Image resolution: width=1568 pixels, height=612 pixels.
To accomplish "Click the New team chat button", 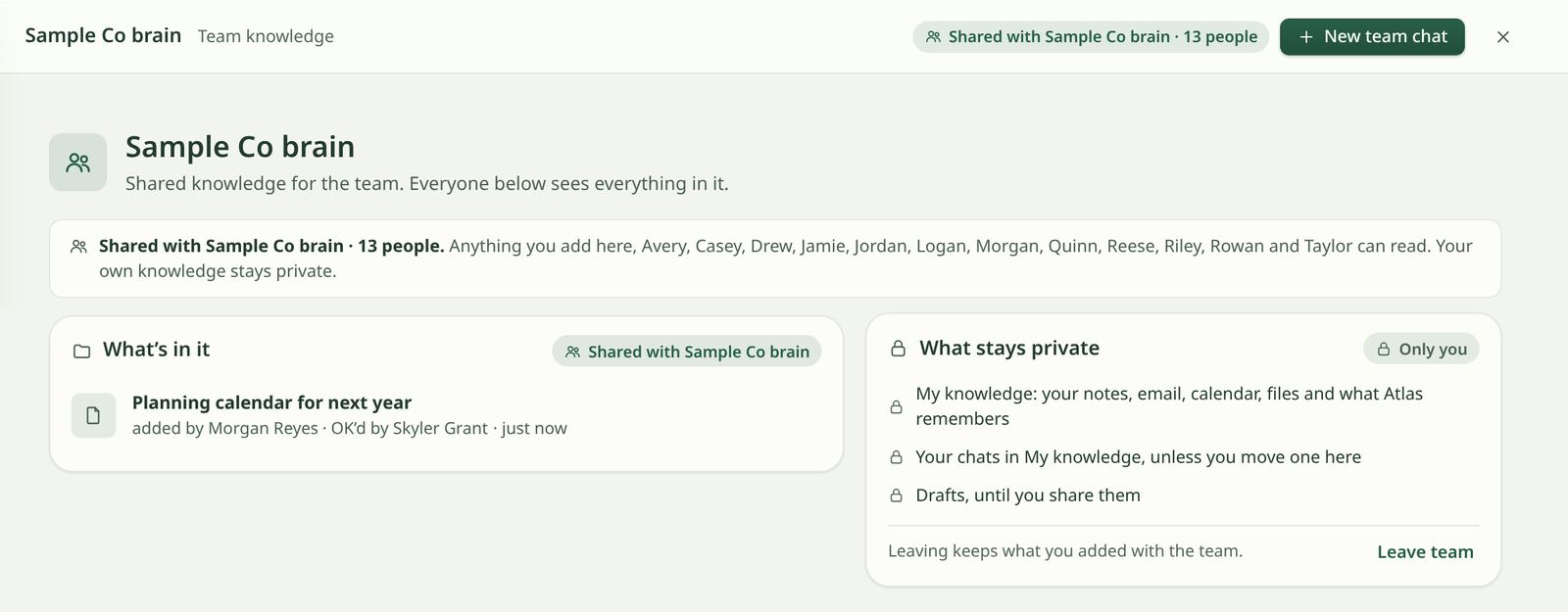I will pos(1372,36).
